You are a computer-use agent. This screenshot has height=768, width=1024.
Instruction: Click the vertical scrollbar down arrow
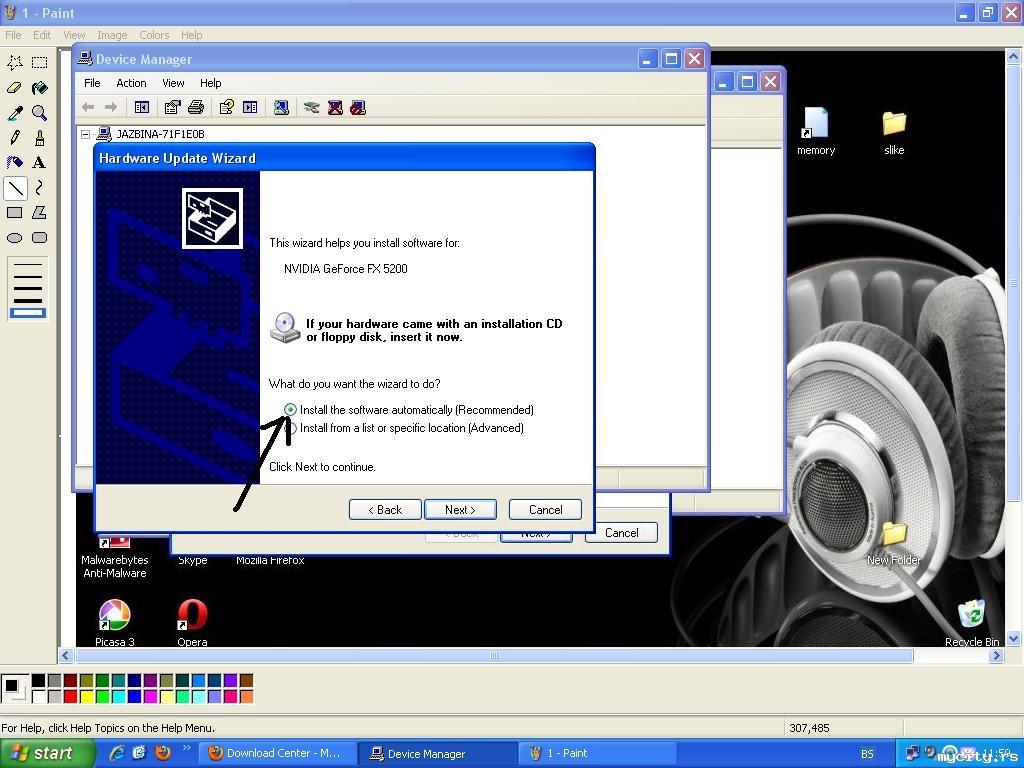pyautogui.click(x=1014, y=638)
